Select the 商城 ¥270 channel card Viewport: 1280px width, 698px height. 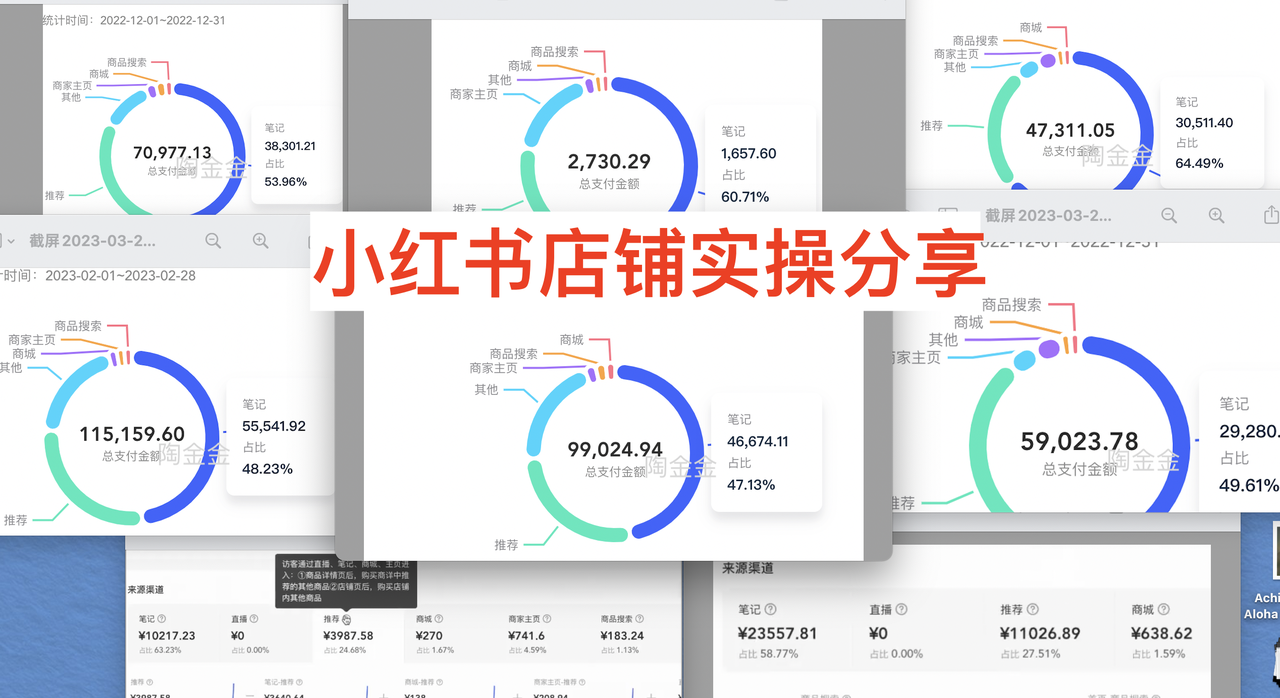(x=451, y=634)
